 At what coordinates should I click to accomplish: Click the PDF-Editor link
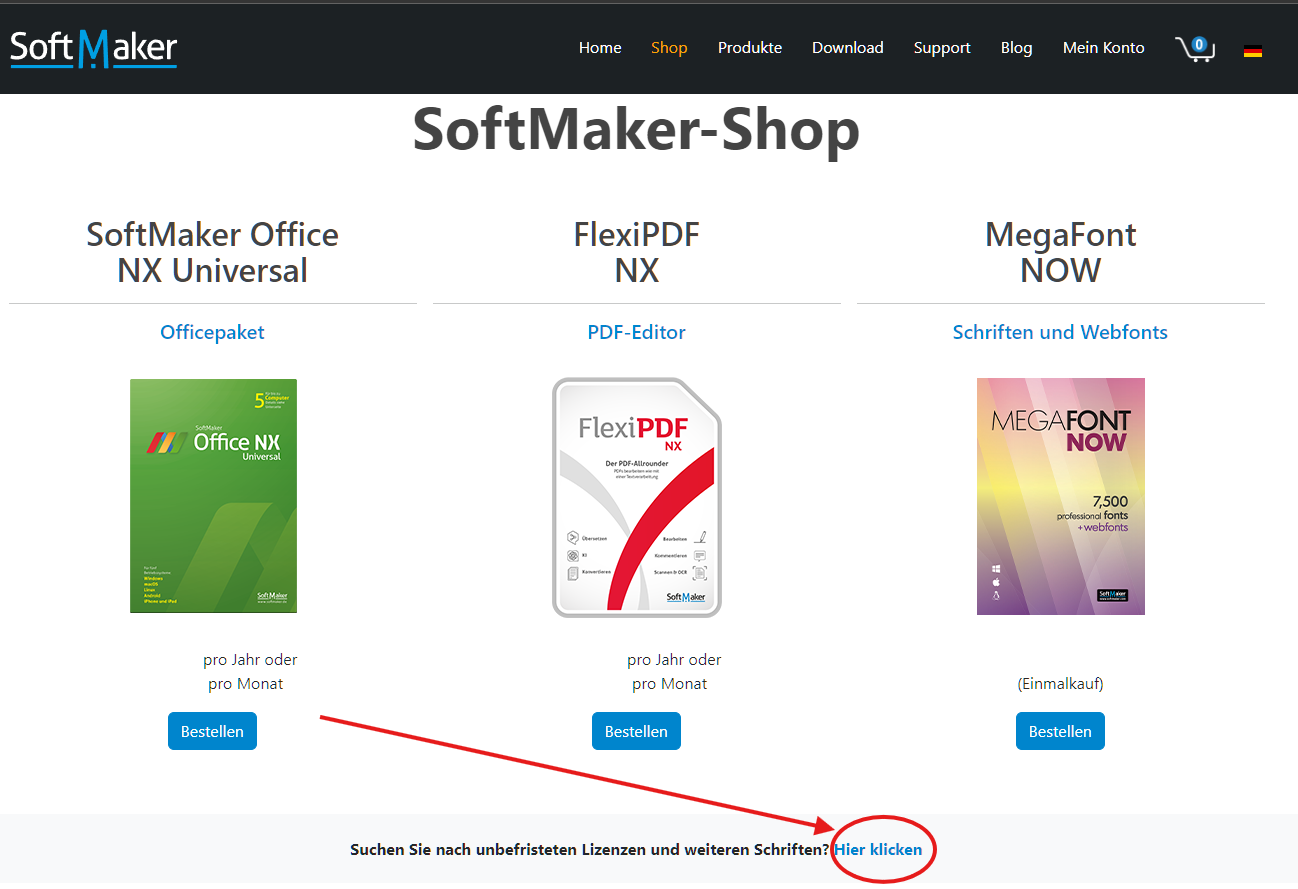pos(636,332)
